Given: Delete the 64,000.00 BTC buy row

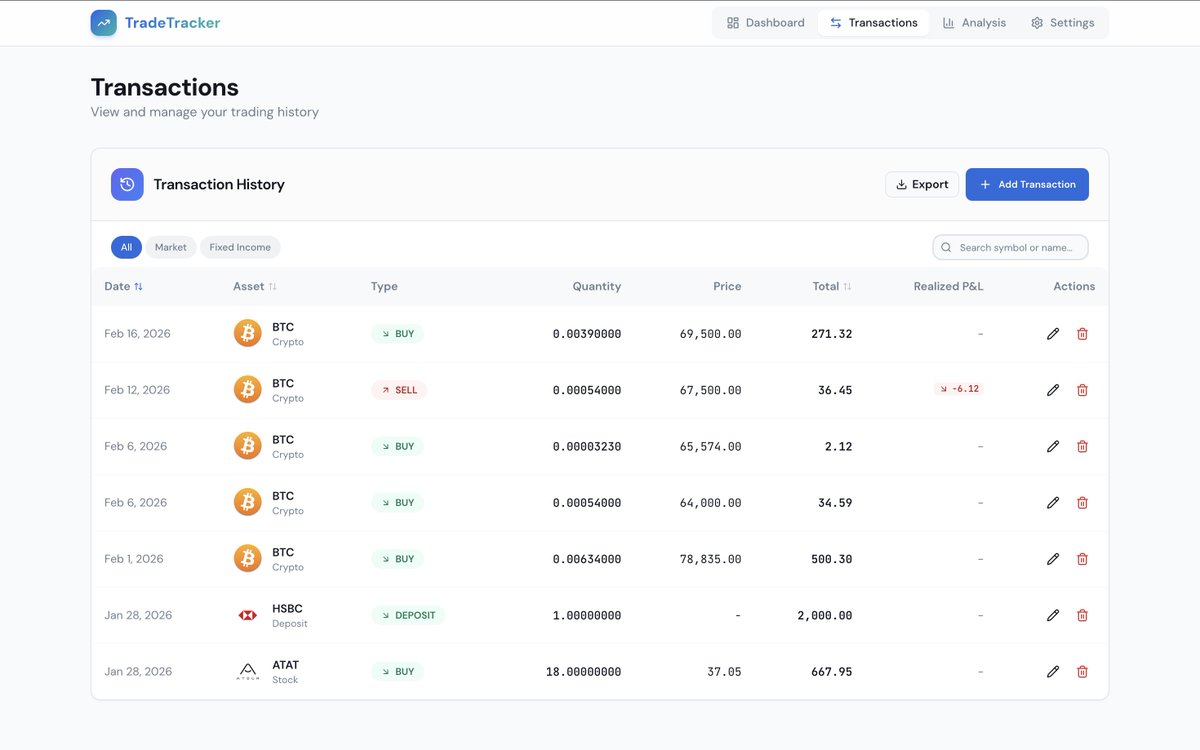Looking at the screenshot, I should [1082, 503].
